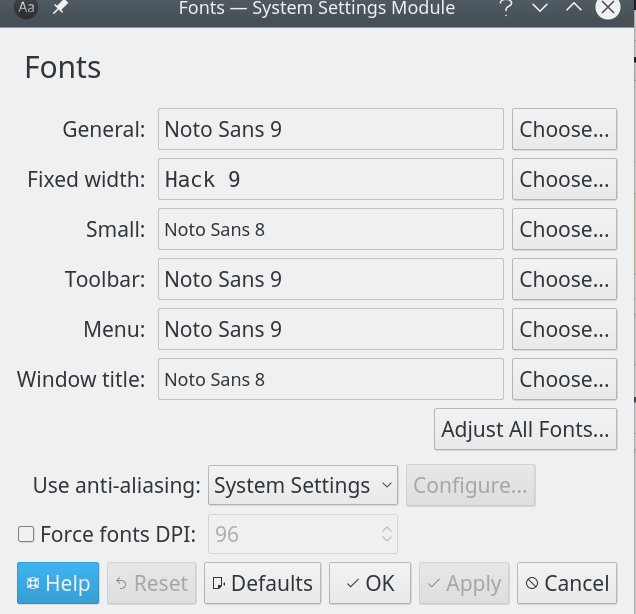Click the Aa fonts icon in title bar
This screenshot has height=614, width=636.
click(x=26, y=8)
